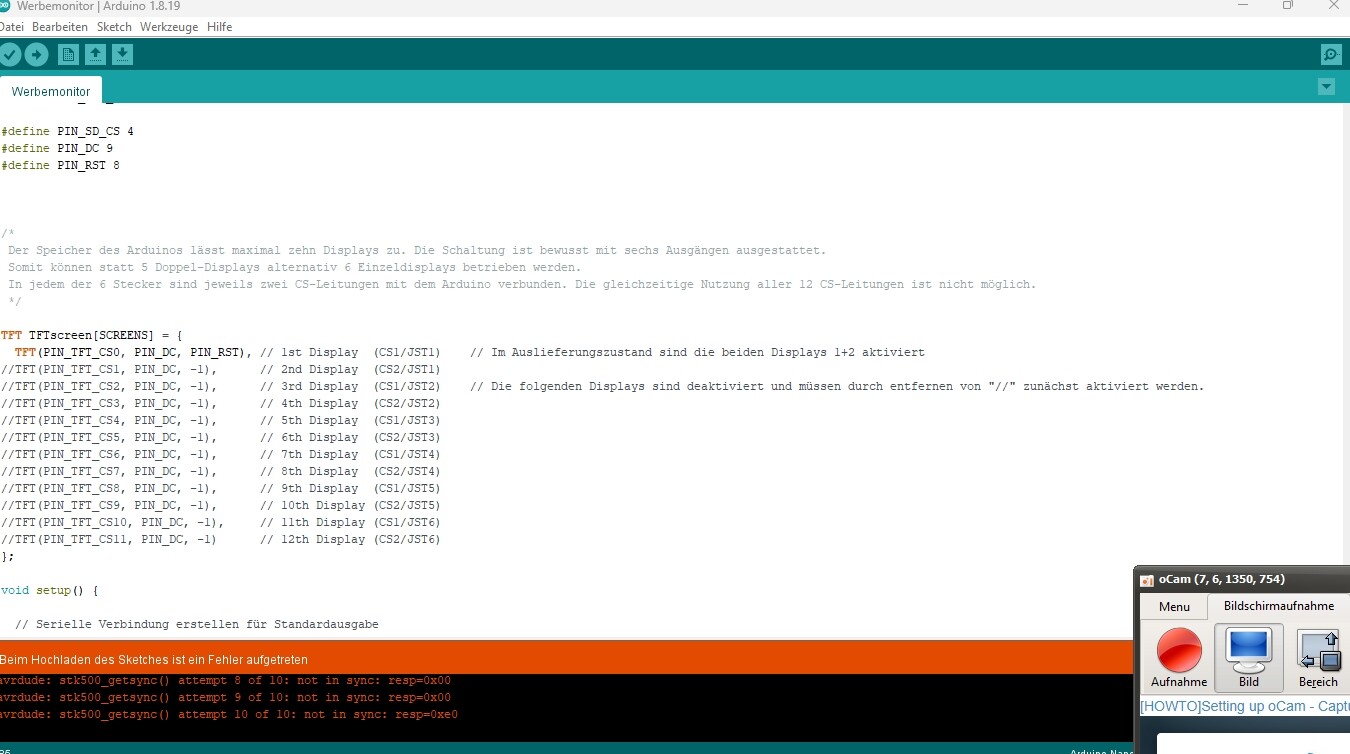Switch to oCam Menu tab
The image size is (1350, 754).
click(x=1174, y=607)
